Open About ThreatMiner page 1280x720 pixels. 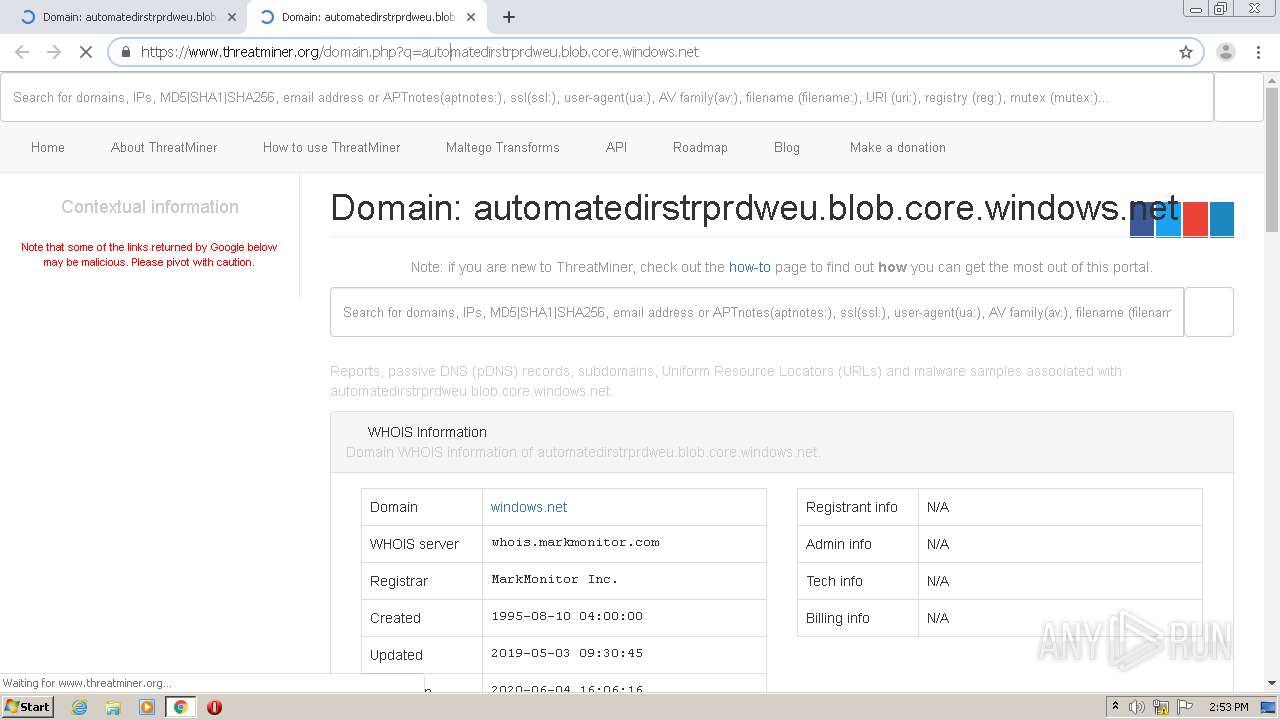(x=164, y=147)
